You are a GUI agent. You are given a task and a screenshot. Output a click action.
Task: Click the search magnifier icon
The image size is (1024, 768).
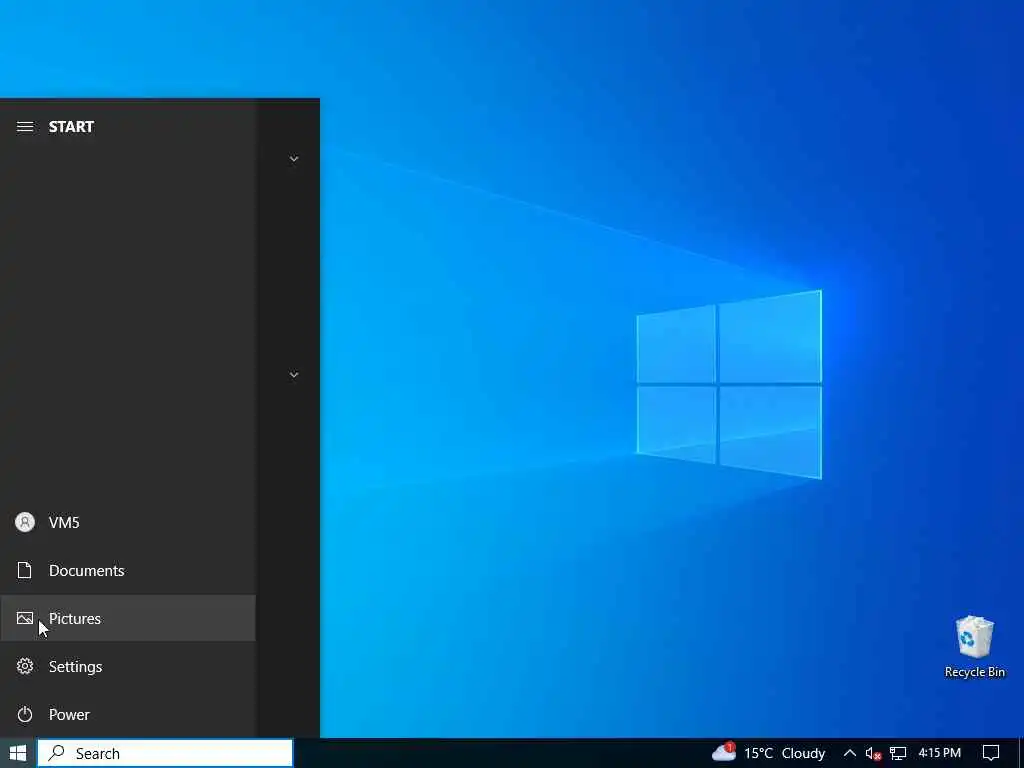coord(57,753)
